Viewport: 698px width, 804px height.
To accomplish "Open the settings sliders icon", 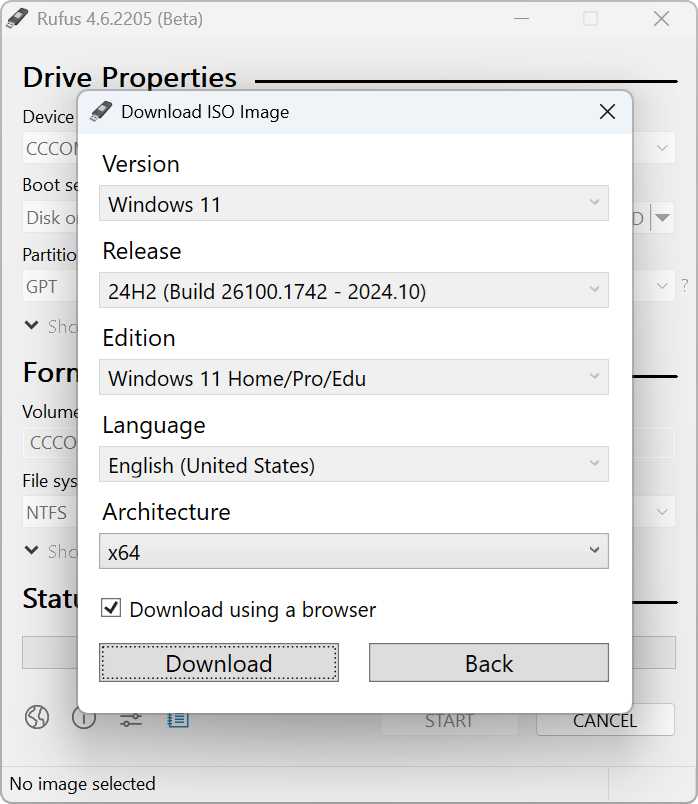I will [131, 719].
